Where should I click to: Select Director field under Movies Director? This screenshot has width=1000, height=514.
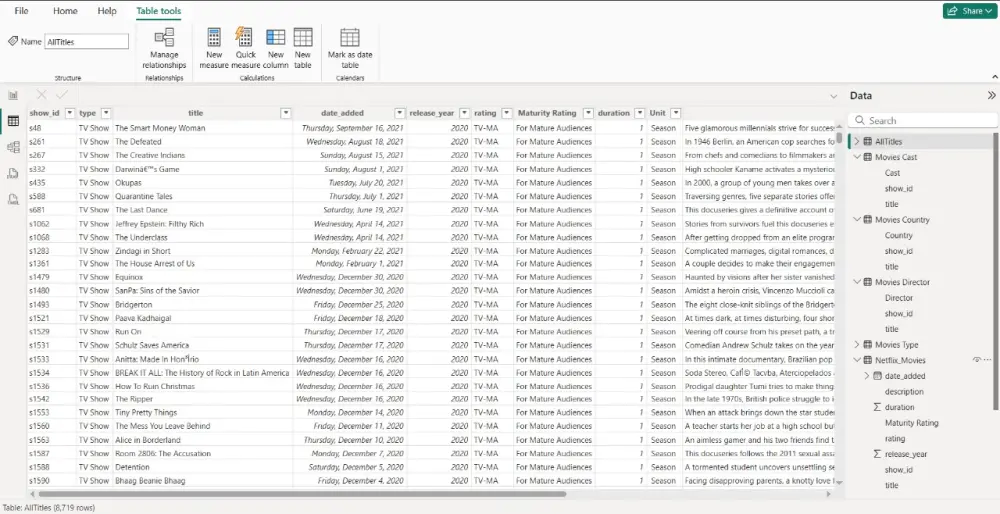pos(899,298)
